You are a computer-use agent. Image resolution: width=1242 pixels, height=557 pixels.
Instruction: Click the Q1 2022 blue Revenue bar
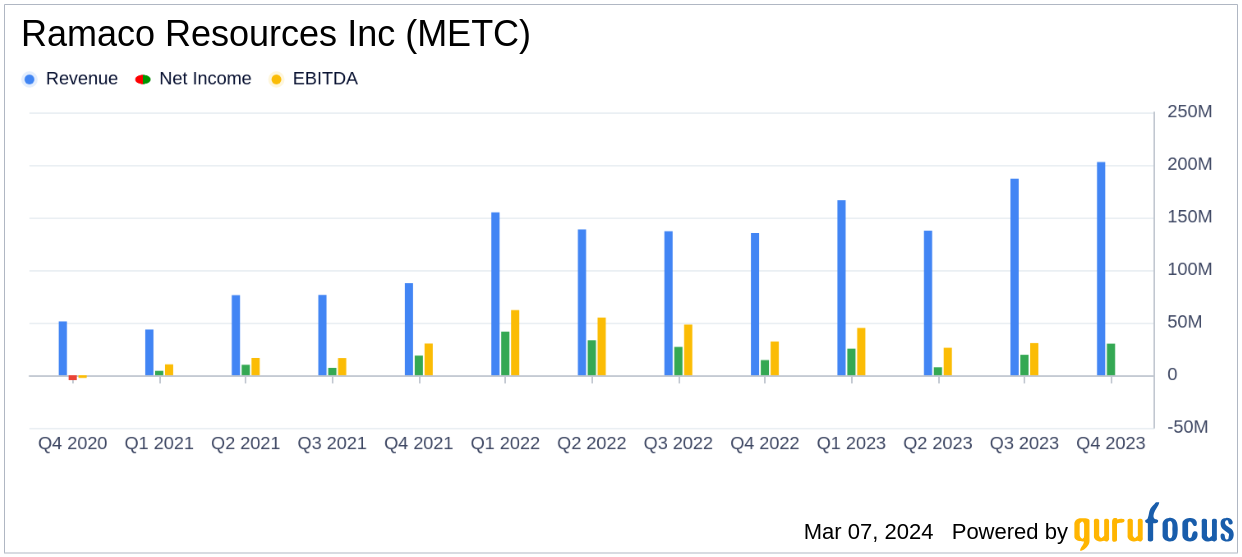click(x=495, y=294)
